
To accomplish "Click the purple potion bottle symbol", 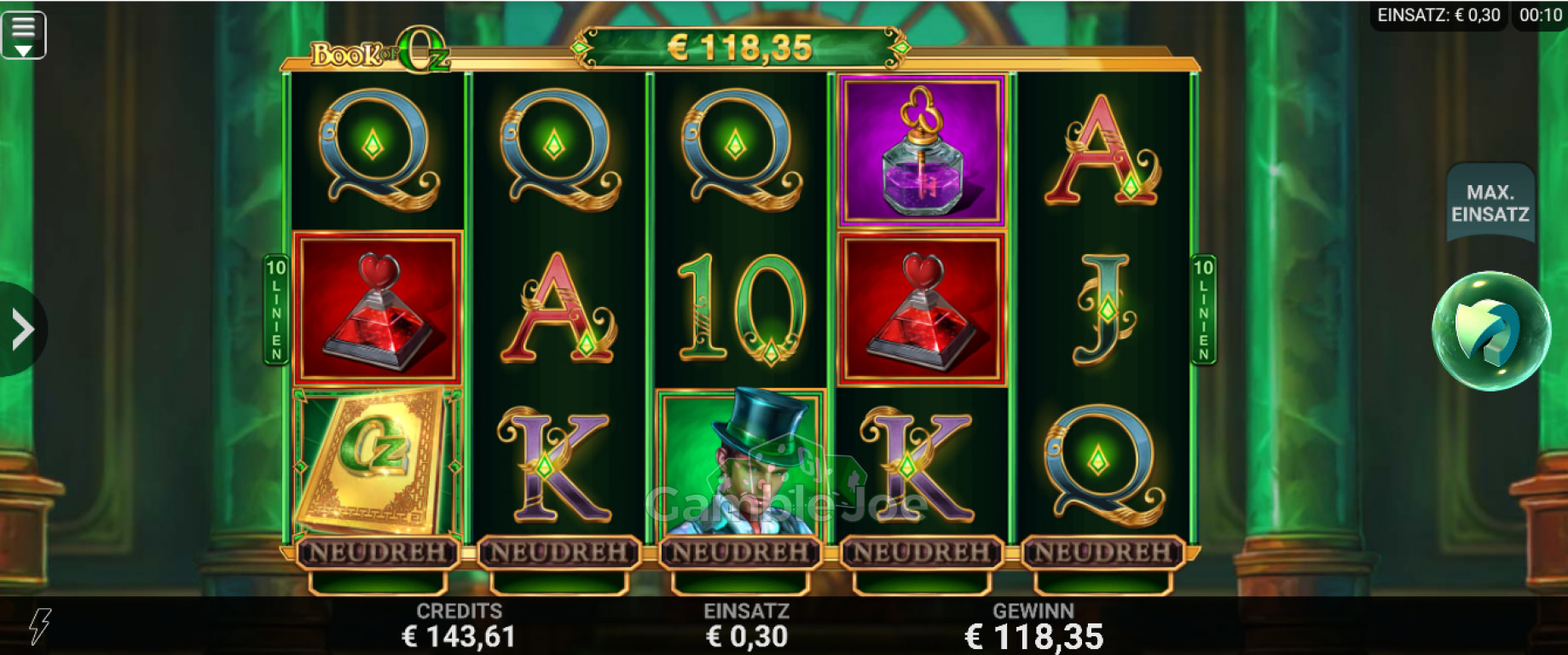I will point(922,151).
